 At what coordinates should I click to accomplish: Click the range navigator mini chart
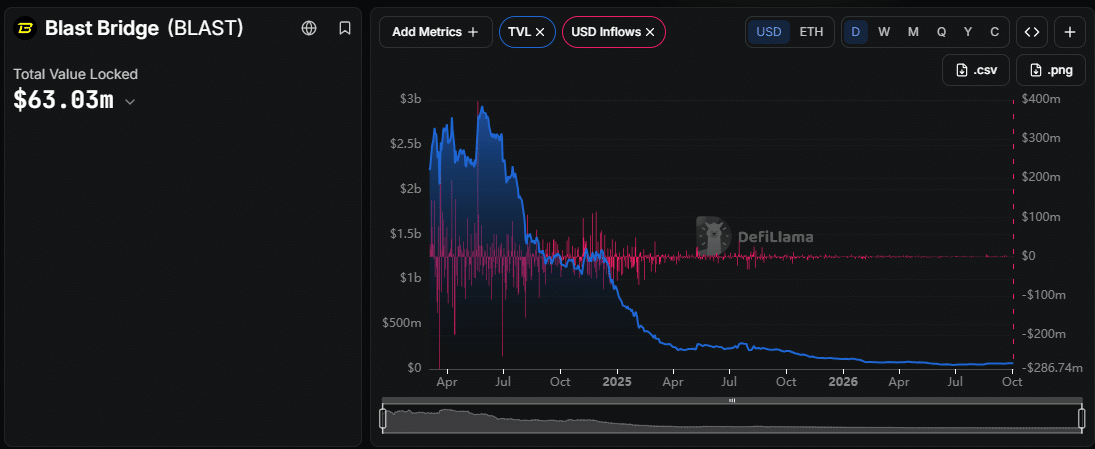pos(732,419)
